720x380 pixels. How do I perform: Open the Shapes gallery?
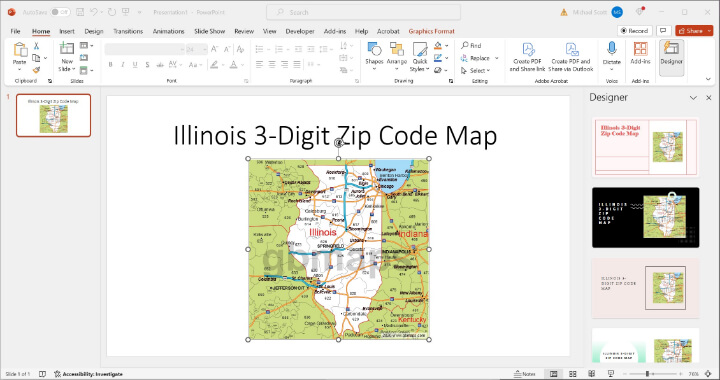click(374, 56)
